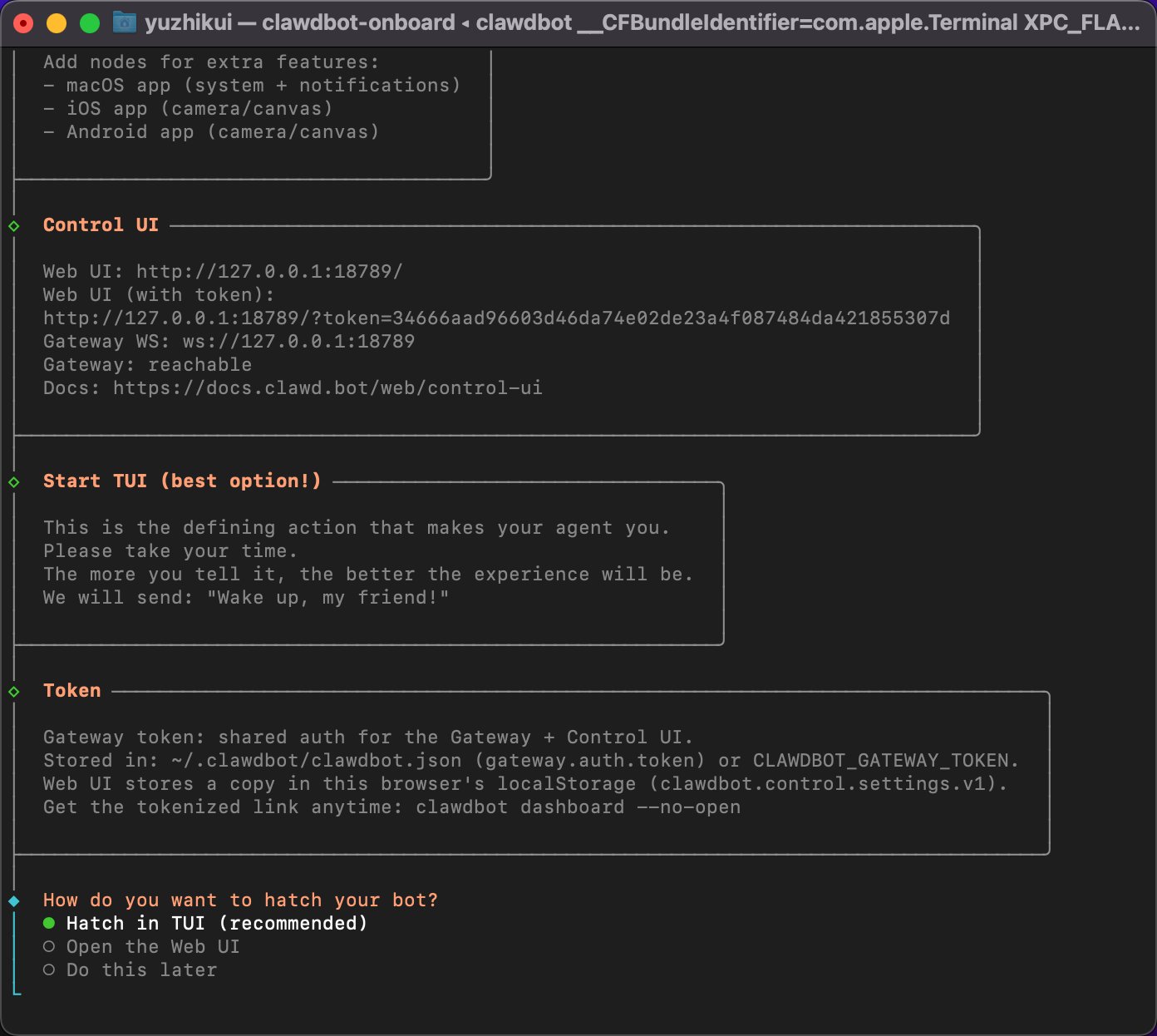This screenshot has width=1157, height=1036.
Task: Minimize the Terminal window with yellow button
Action: point(57,23)
